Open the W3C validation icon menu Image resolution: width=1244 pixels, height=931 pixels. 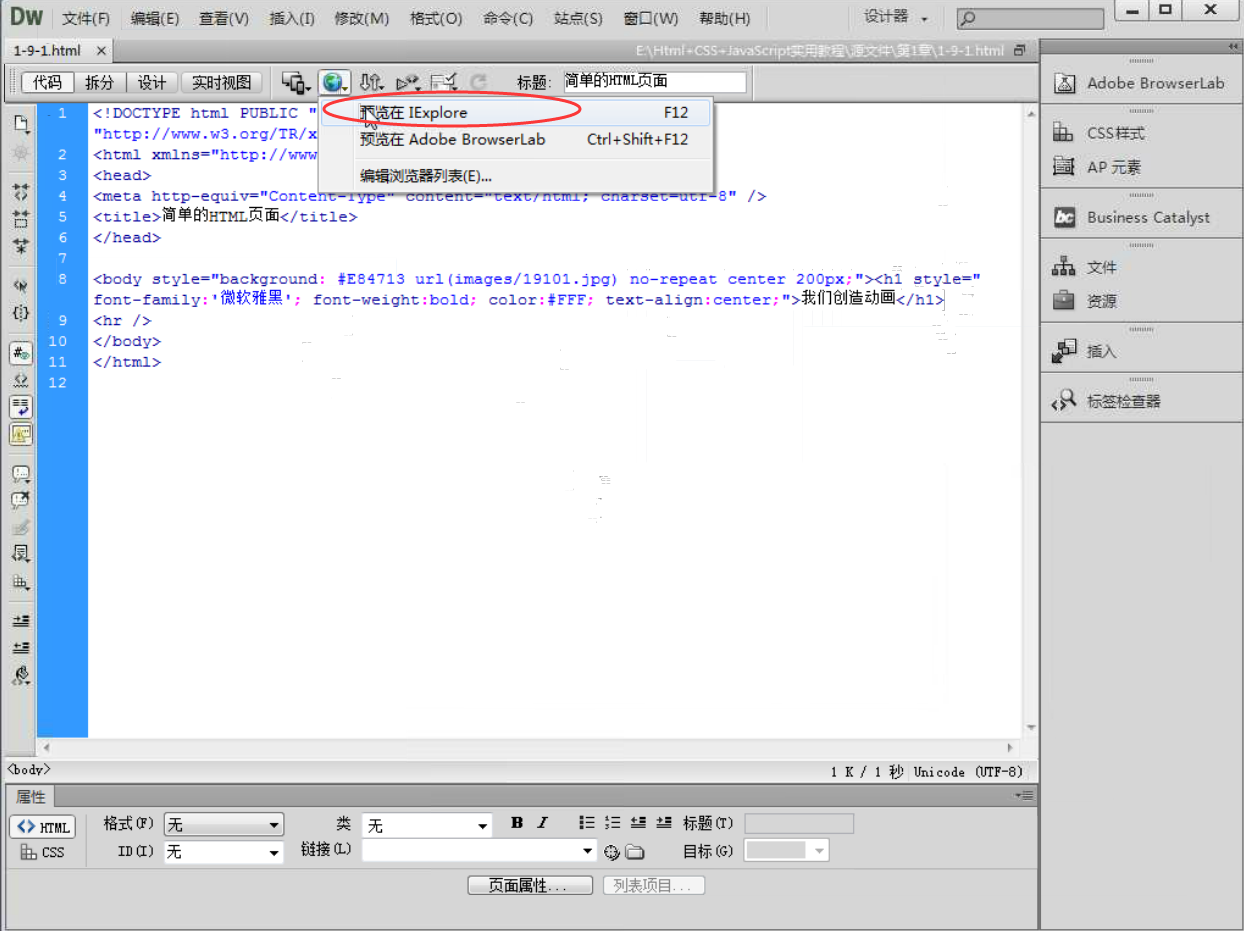coord(408,82)
